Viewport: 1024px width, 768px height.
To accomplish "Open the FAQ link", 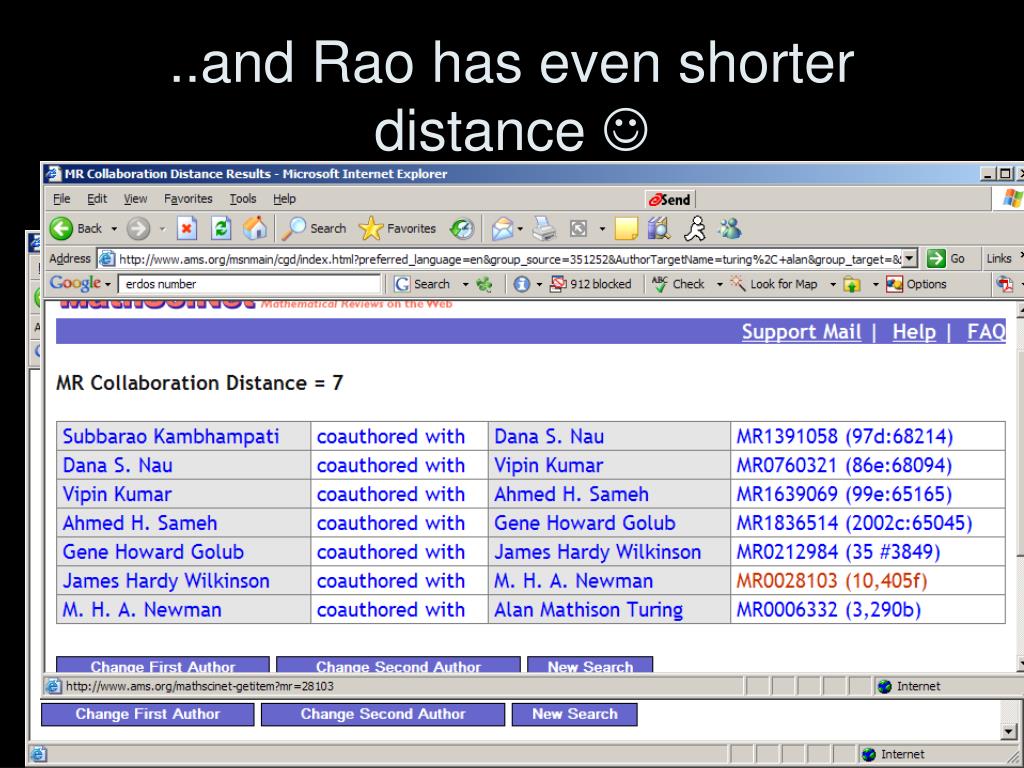I will click(986, 332).
